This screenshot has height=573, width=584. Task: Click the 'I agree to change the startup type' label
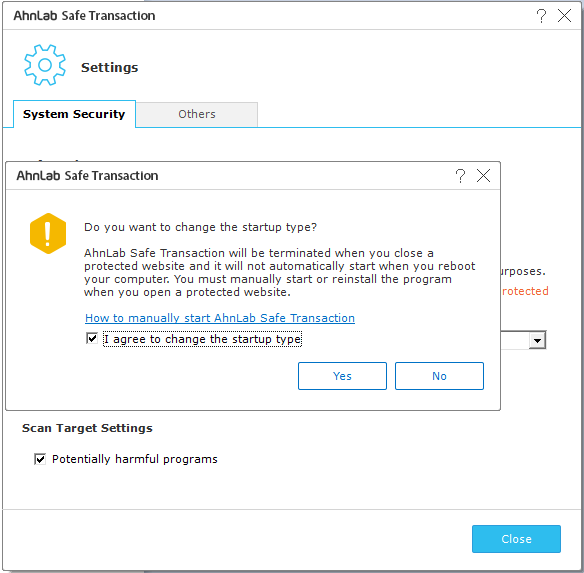[x=202, y=339]
